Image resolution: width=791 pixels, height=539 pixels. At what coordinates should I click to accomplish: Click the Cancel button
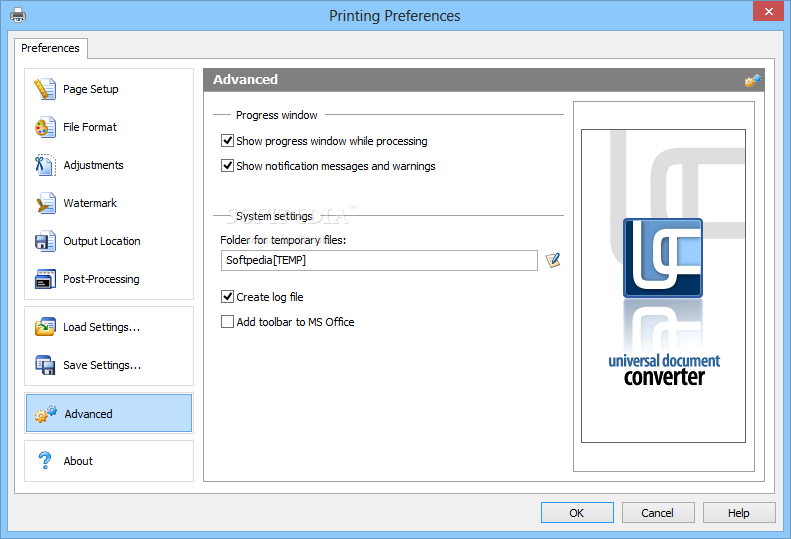pos(658,513)
